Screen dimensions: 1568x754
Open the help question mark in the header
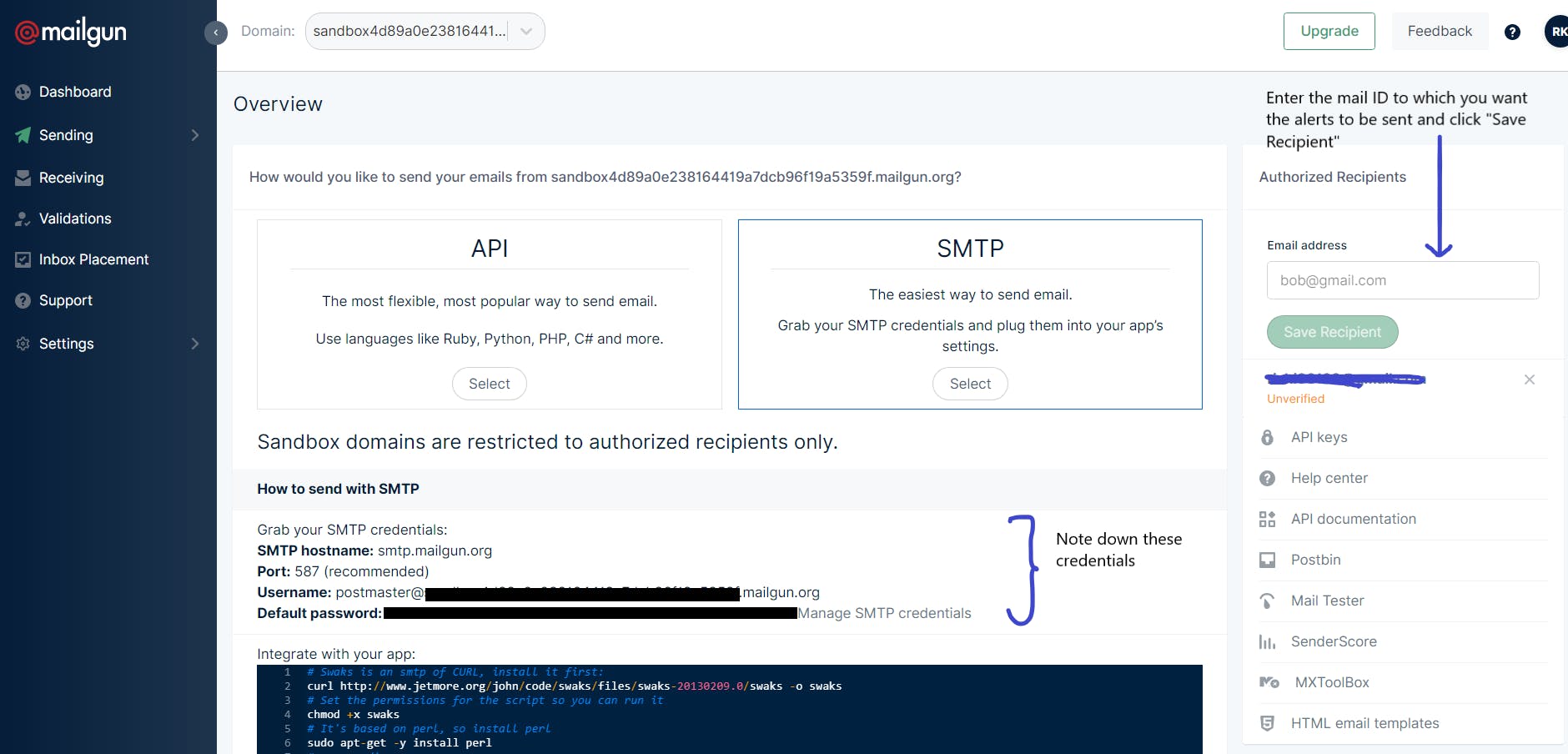pos(1512,32)
